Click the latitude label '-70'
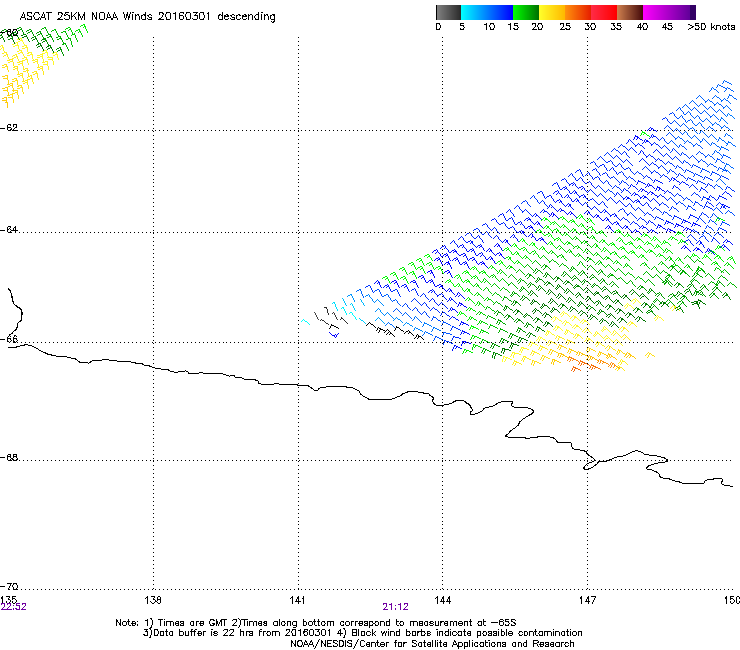This screenshot has height=650, width=740. click(9, 586)
